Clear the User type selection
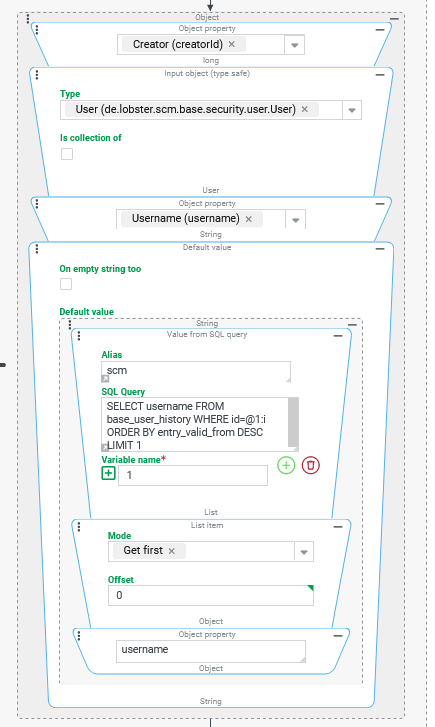Viewport: 435px width, 727px height. tap(305, 109)
